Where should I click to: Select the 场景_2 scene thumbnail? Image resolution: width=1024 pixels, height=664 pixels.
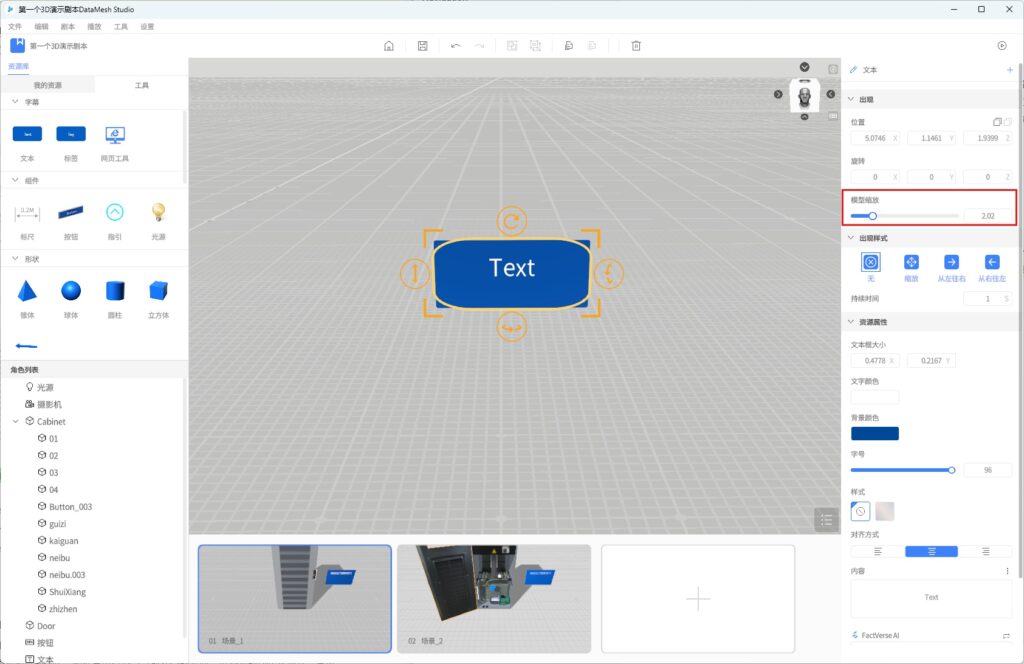[494, 598]
